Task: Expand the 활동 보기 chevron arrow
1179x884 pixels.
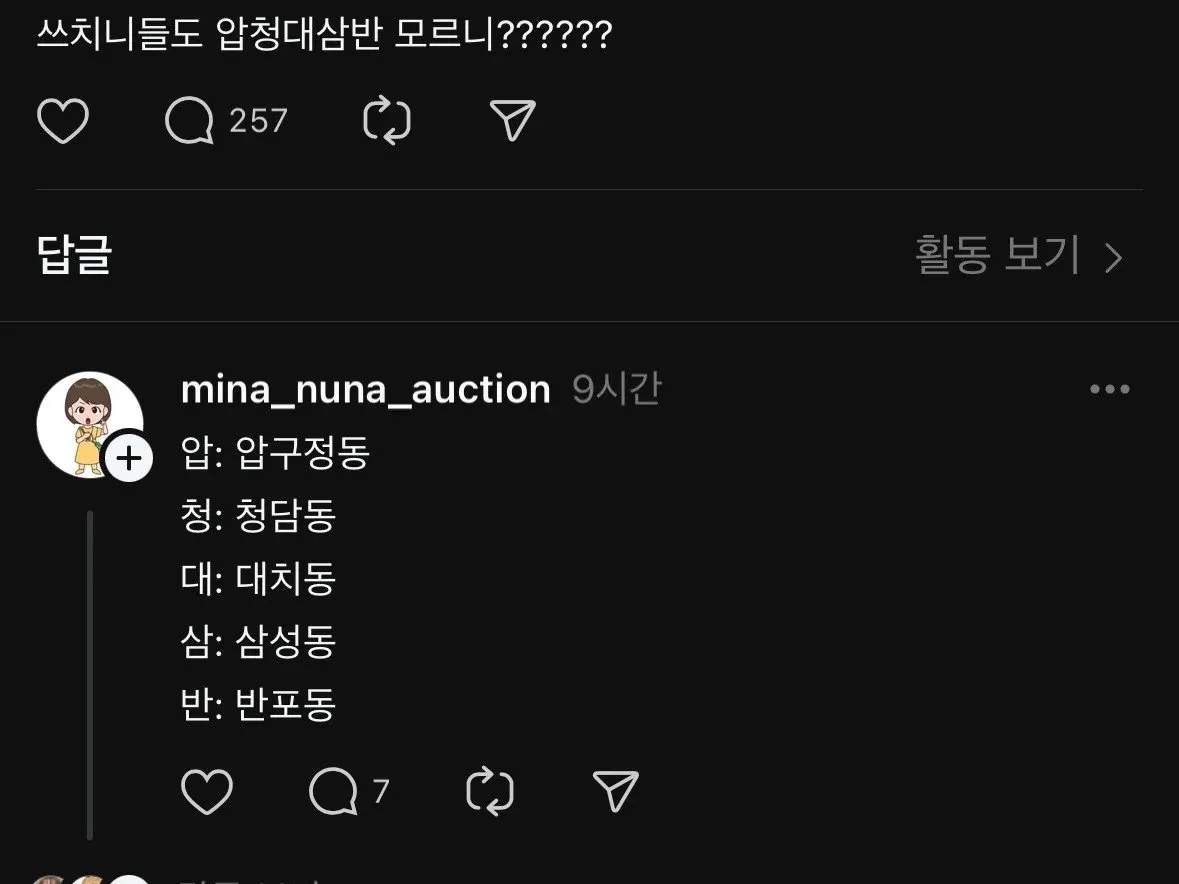Action: pos(1114,259)
